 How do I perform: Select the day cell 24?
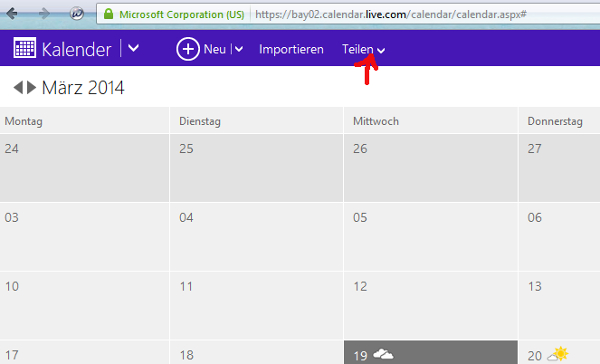click(84, 168)
